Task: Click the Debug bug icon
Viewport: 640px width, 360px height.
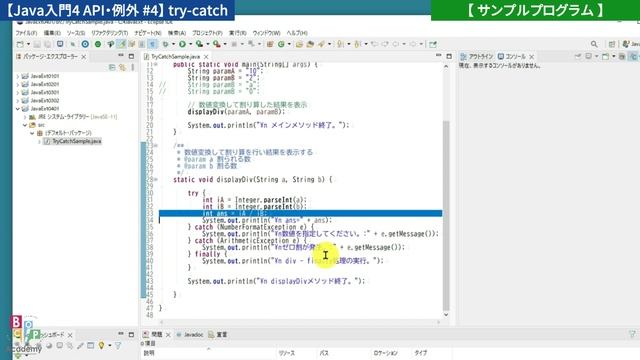Action: click(x=165, y=44)
